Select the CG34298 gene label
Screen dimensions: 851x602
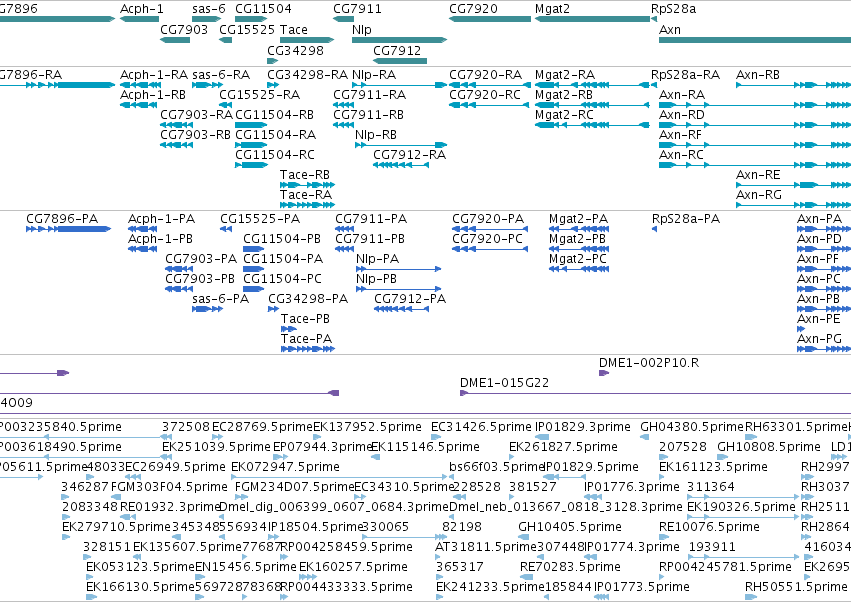pyautogui.click(x=295, y=50)
